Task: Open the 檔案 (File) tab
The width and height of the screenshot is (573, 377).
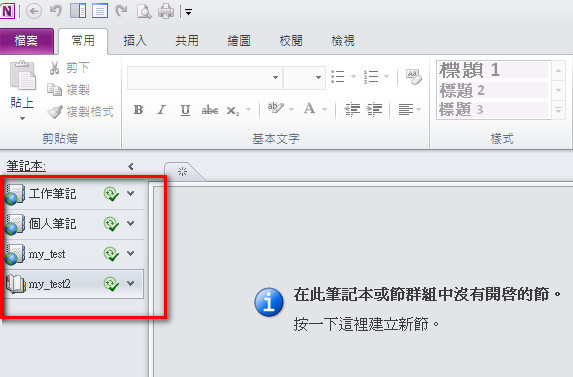Action: point(26,41)
